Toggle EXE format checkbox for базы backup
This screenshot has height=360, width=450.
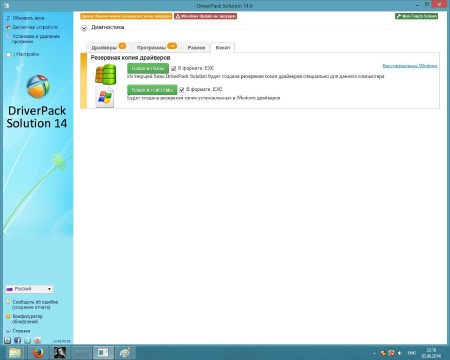coord(174,69)
